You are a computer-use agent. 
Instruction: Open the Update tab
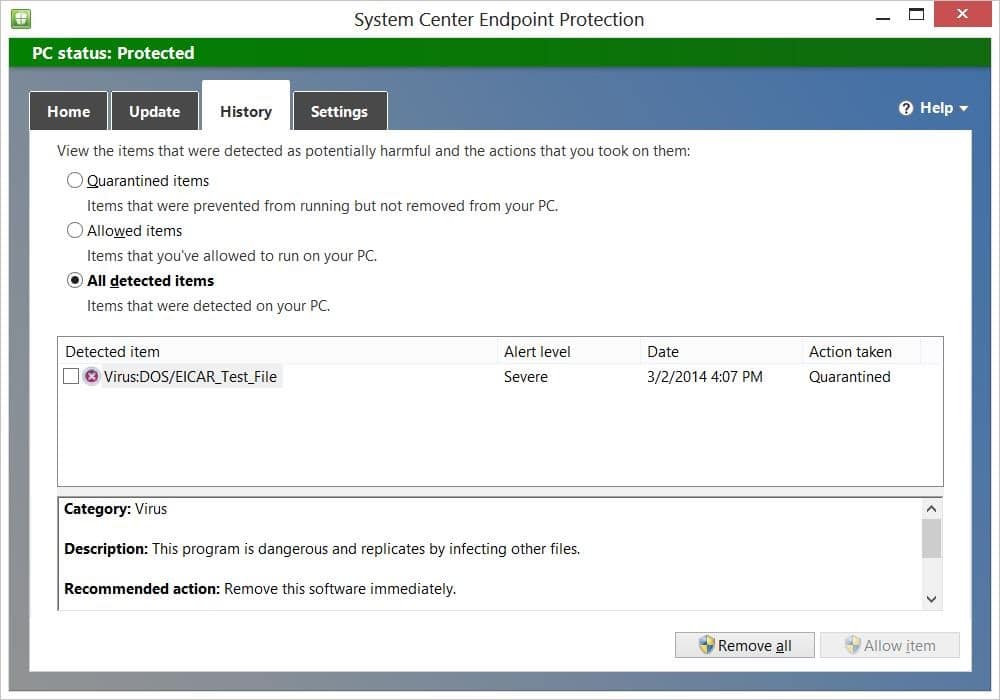click(x=154, y=111)
